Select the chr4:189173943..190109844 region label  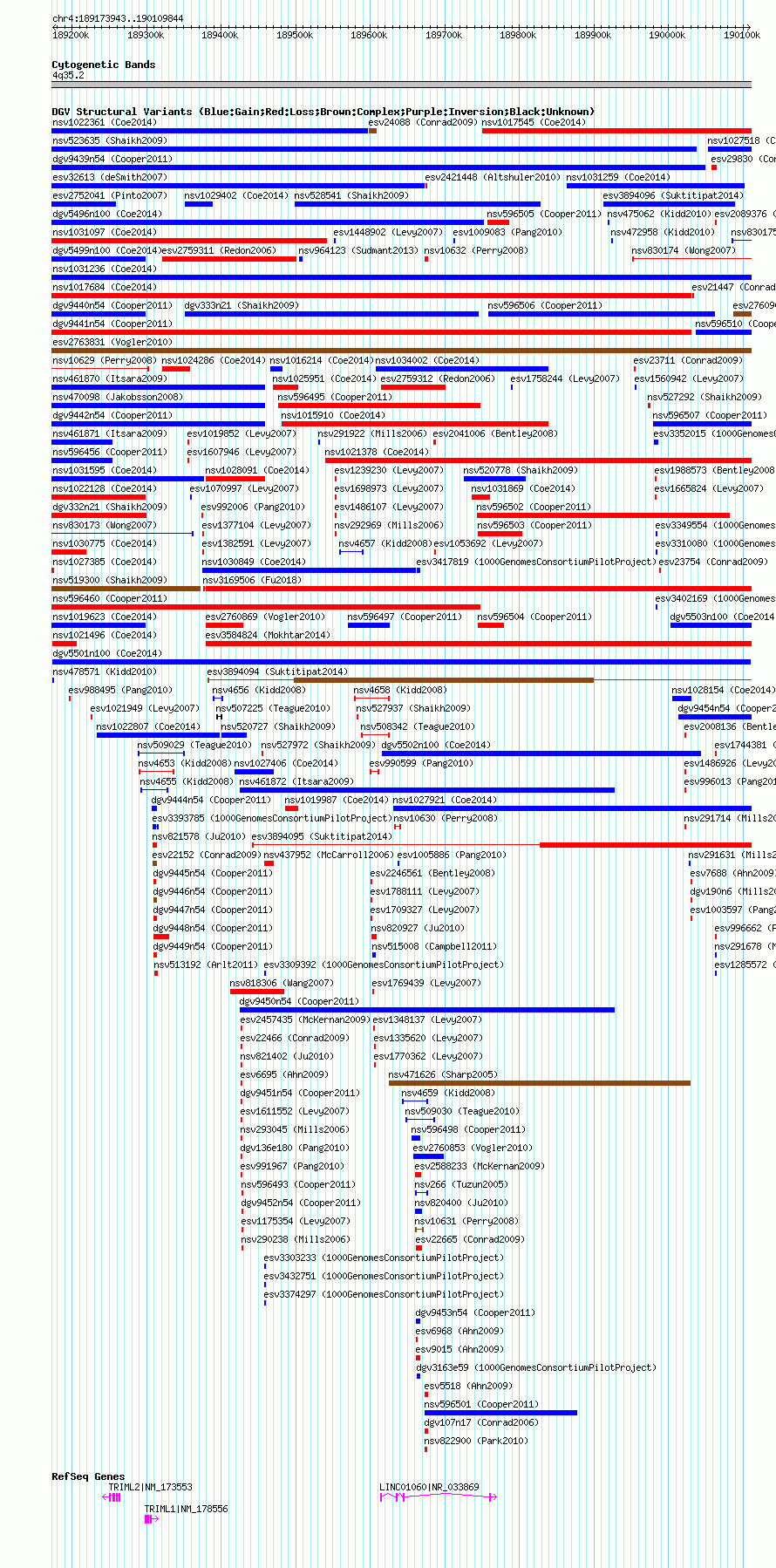(118, 18)
